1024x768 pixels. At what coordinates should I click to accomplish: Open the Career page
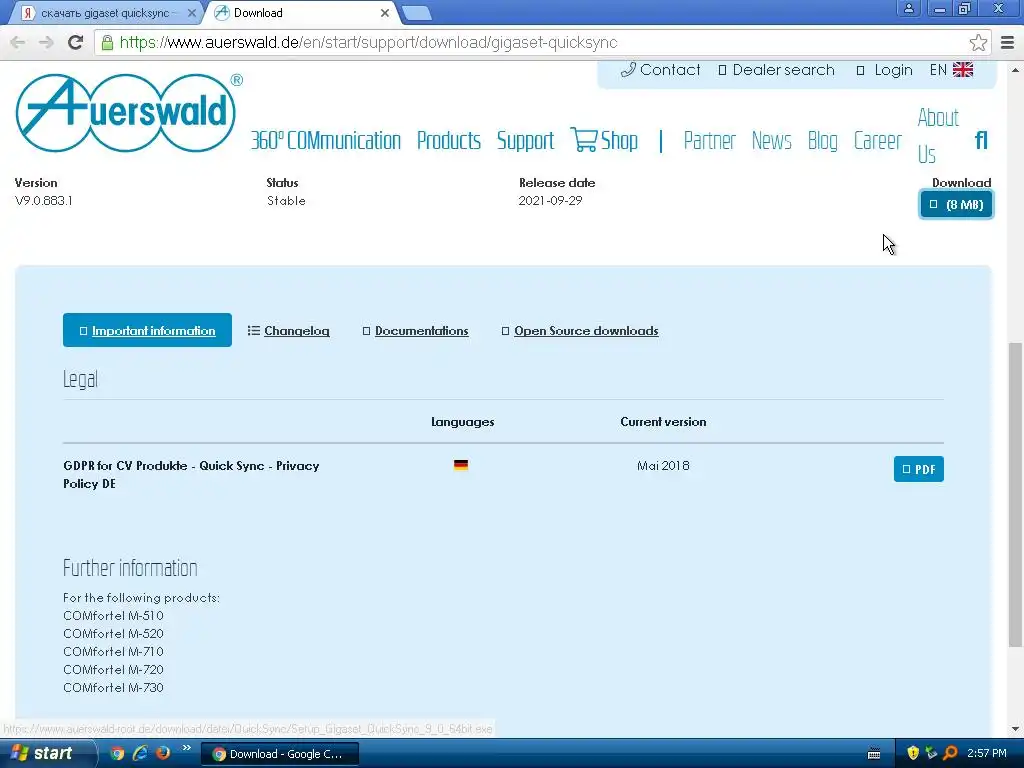tap(877, 140)
